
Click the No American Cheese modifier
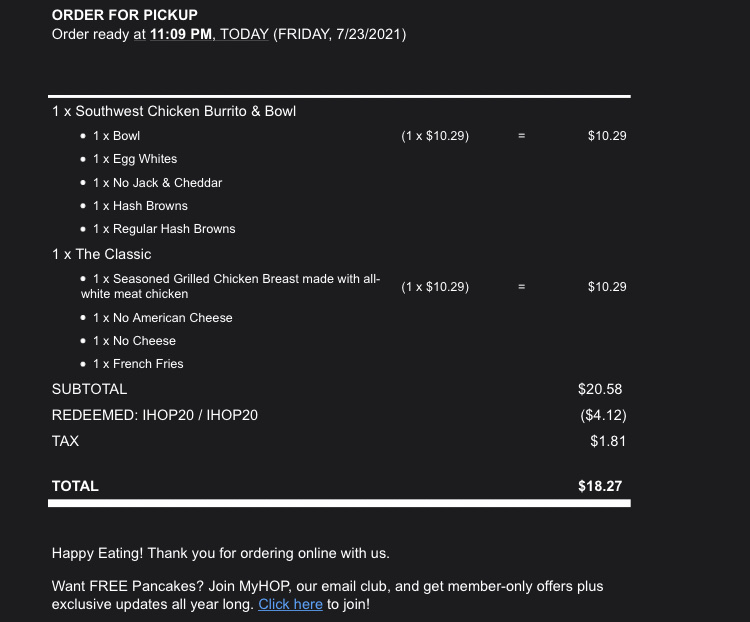pos(162,318)
